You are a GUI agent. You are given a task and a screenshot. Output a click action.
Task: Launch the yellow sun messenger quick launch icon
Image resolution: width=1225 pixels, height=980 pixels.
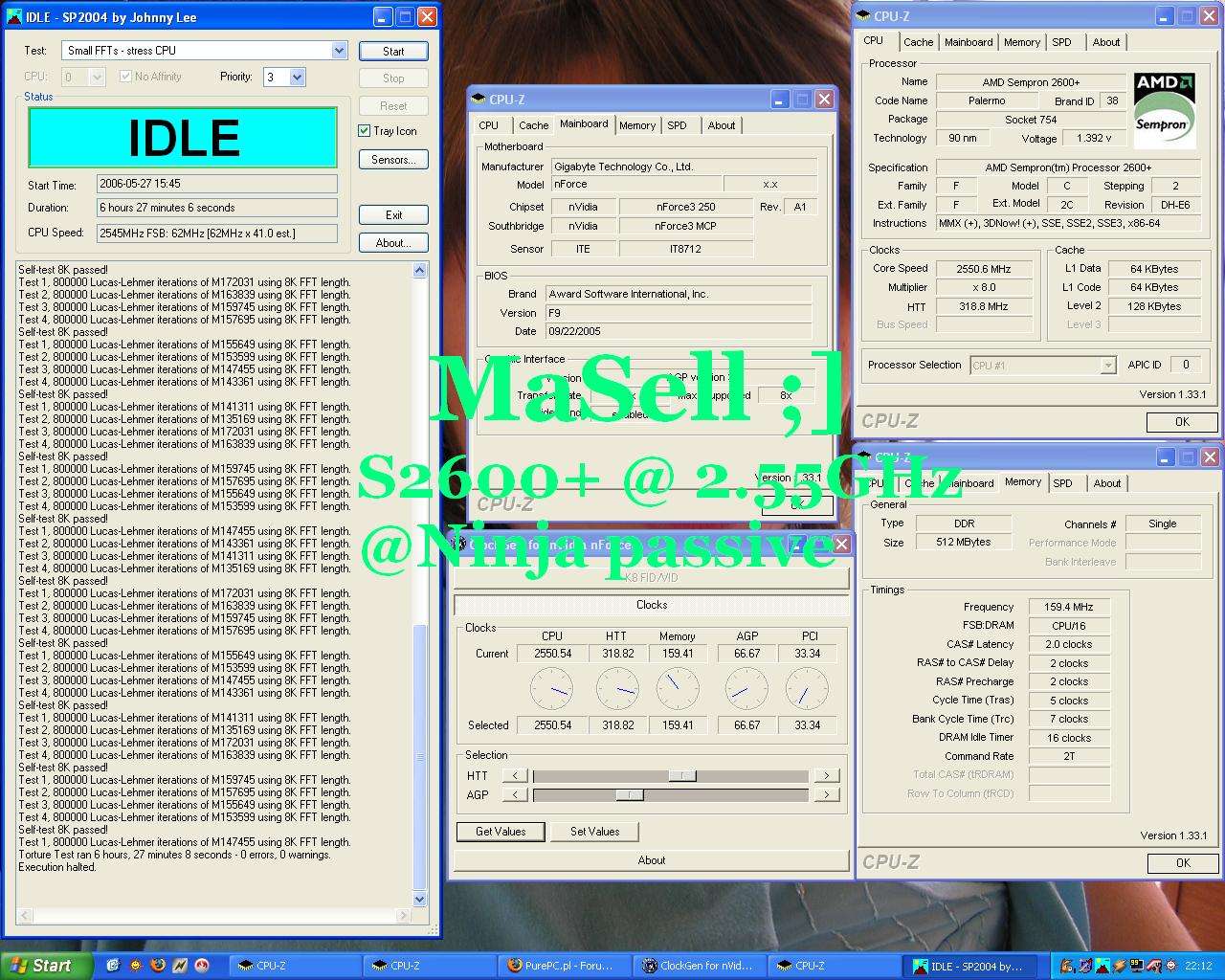point(136,966)
